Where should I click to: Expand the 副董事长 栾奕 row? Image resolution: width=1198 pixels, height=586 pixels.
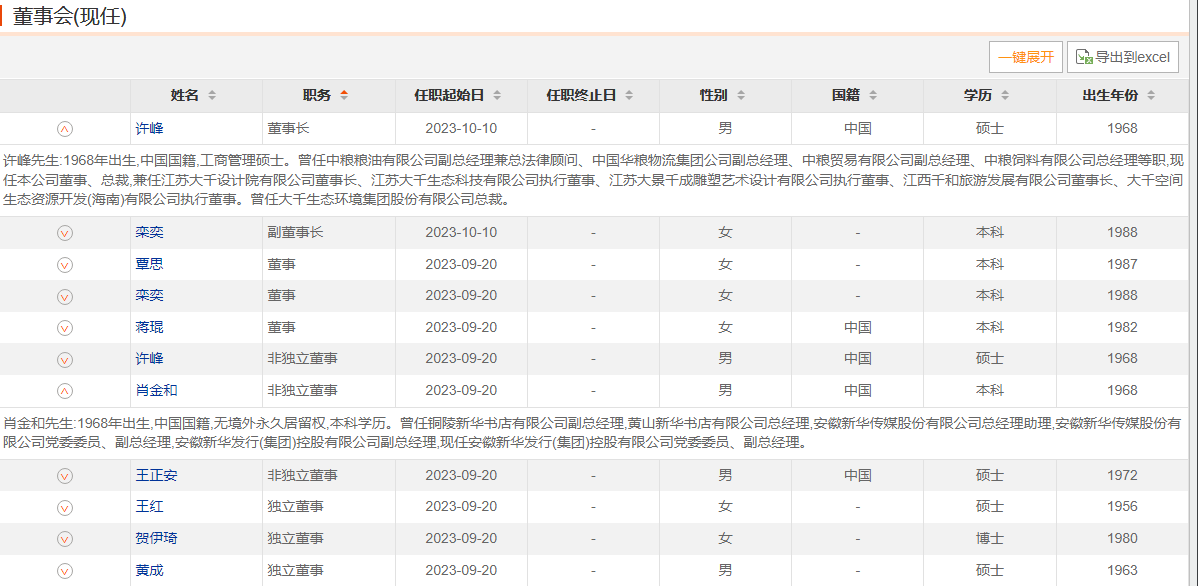tap(65, 233)
